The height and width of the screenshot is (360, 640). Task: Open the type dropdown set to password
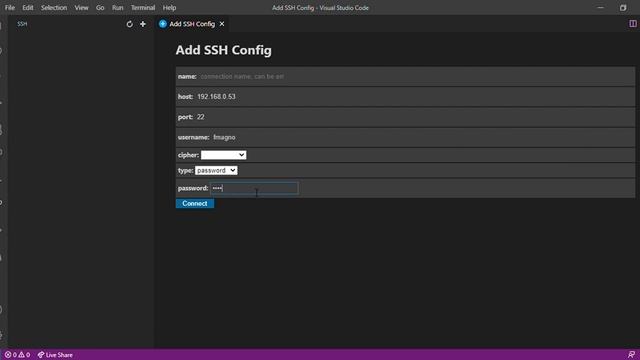[x=216, y=170]
